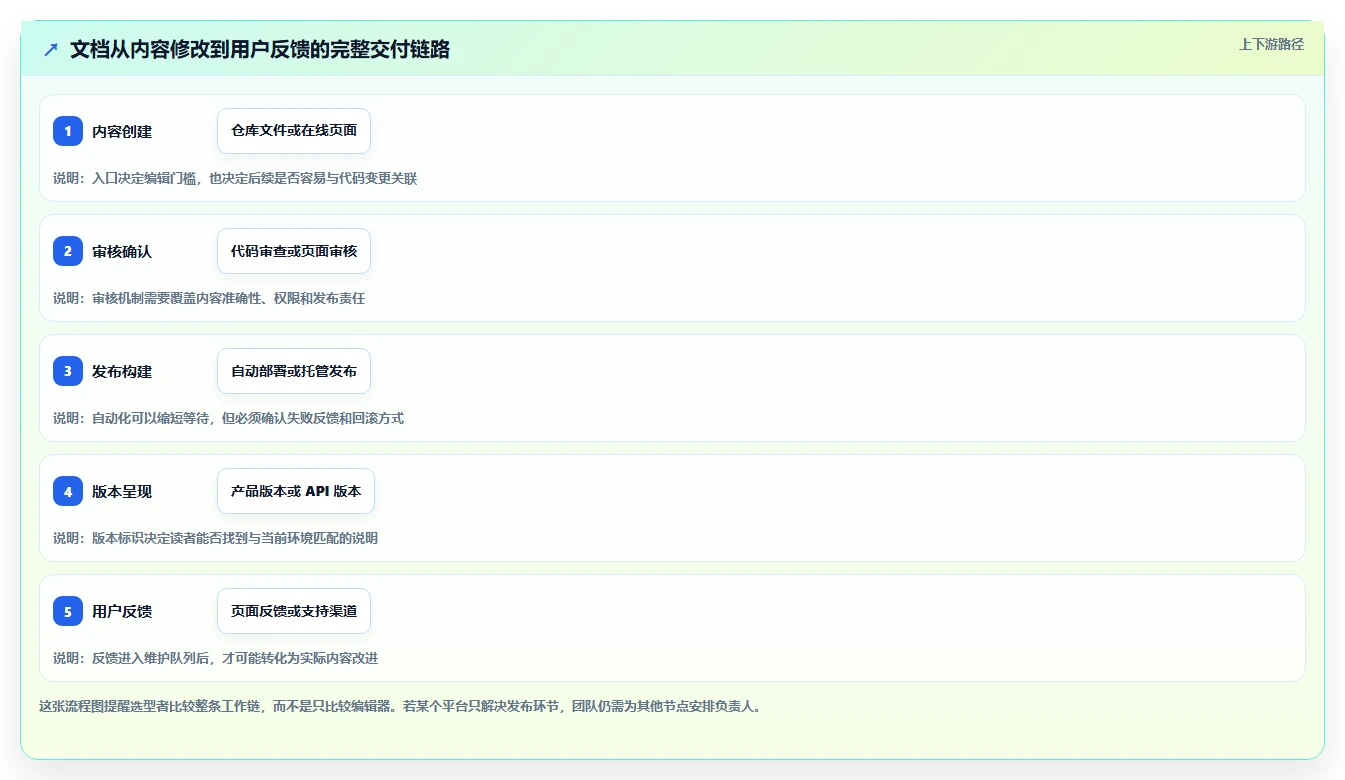The image size is (1345, 780).
Task: Click the 用户反馈 step label
Action: tap(122, 611)
